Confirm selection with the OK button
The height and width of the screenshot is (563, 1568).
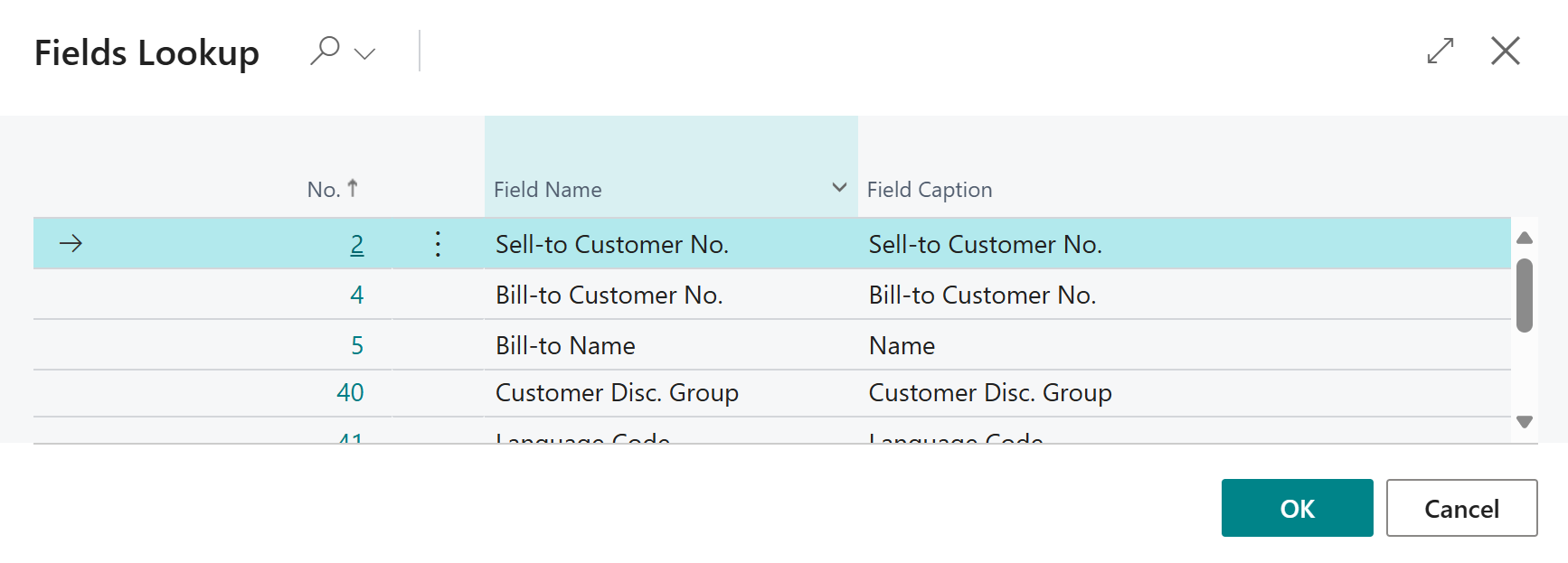click(1297, 508)
